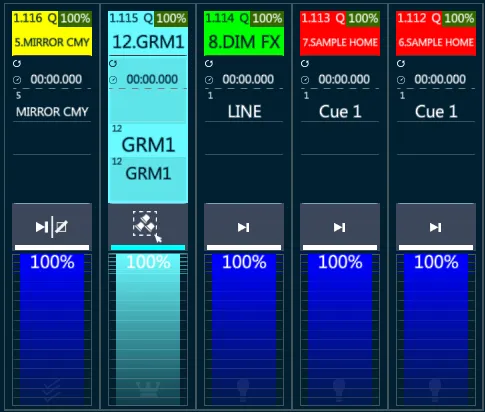Click 100% rate box on executor 1.112
The image size is (485, 412).
459,19
